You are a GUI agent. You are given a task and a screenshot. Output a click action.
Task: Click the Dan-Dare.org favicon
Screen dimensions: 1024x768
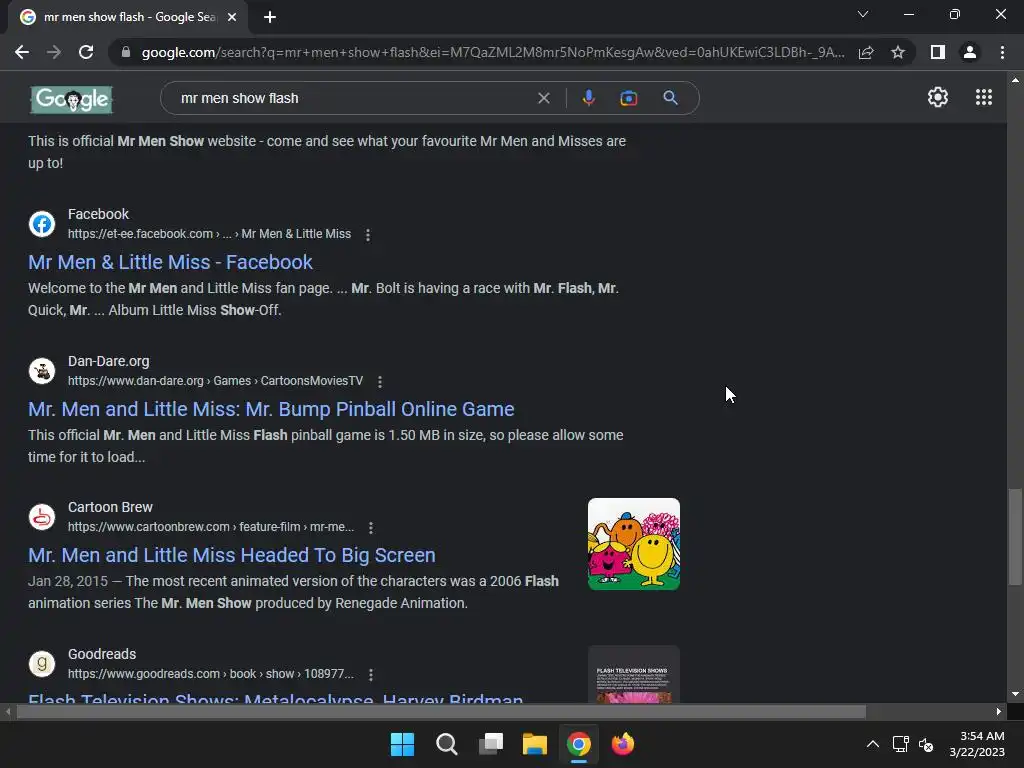pyautogui.click(x=42, y=371)
